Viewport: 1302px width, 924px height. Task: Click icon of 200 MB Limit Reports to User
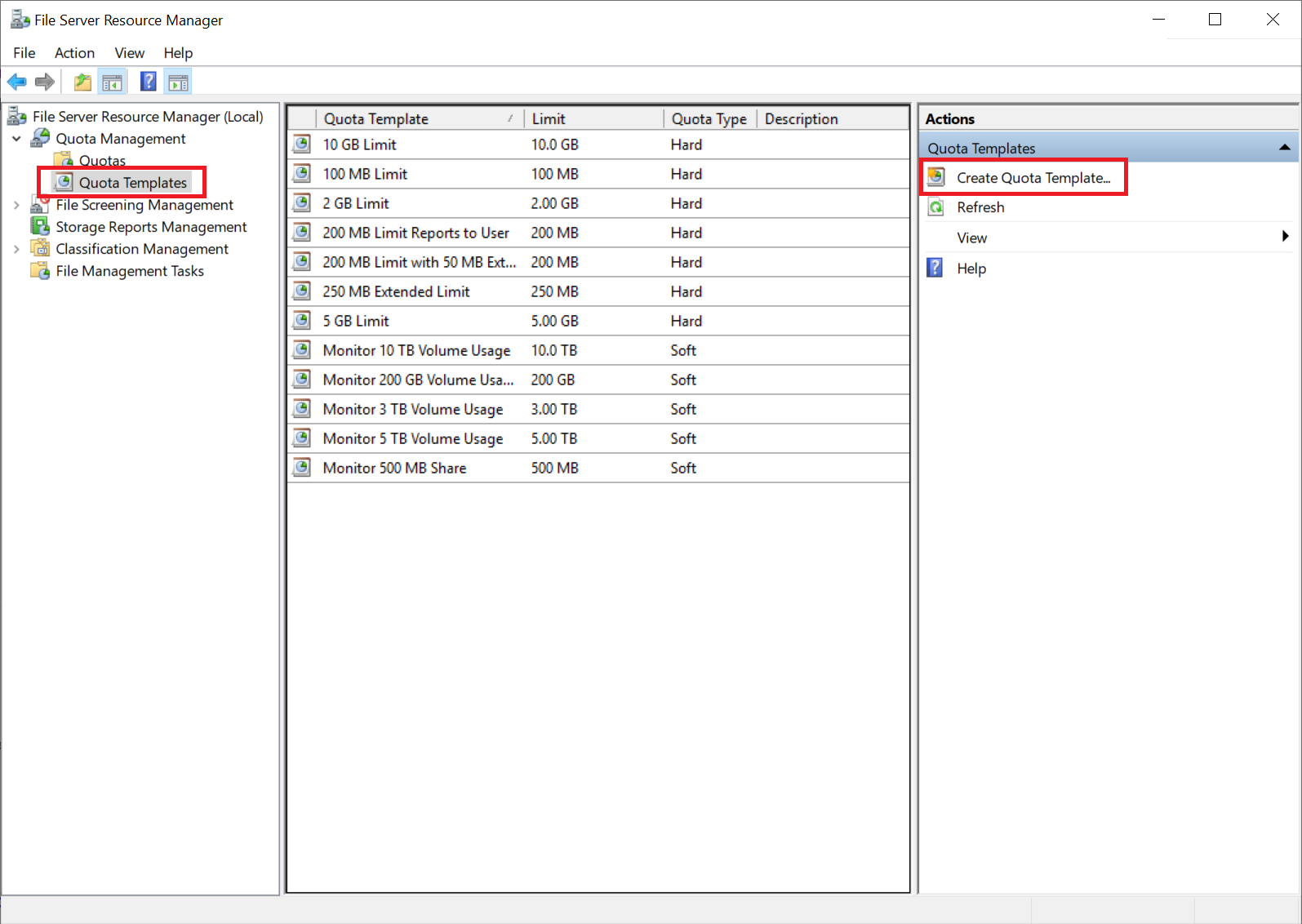point(302,233)
